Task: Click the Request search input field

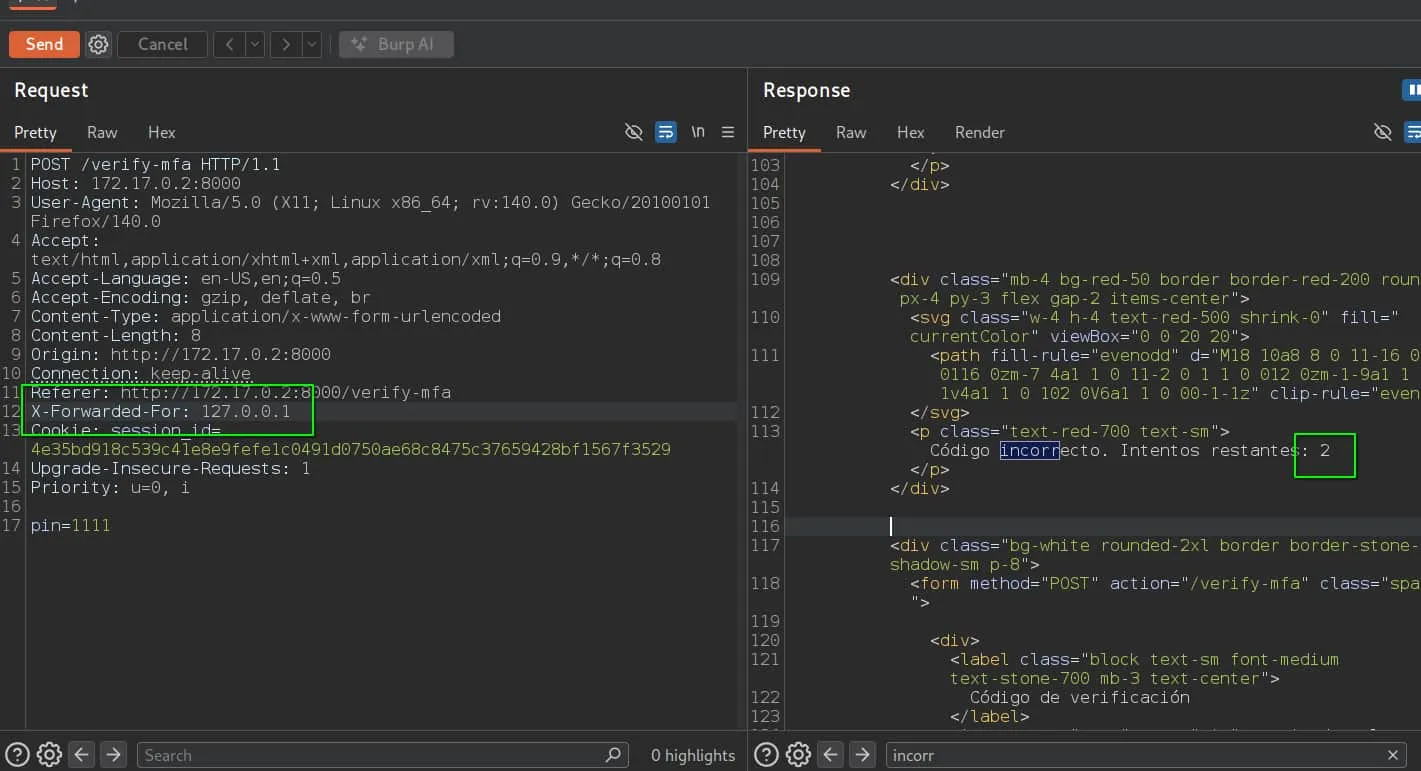Action: 382,755
